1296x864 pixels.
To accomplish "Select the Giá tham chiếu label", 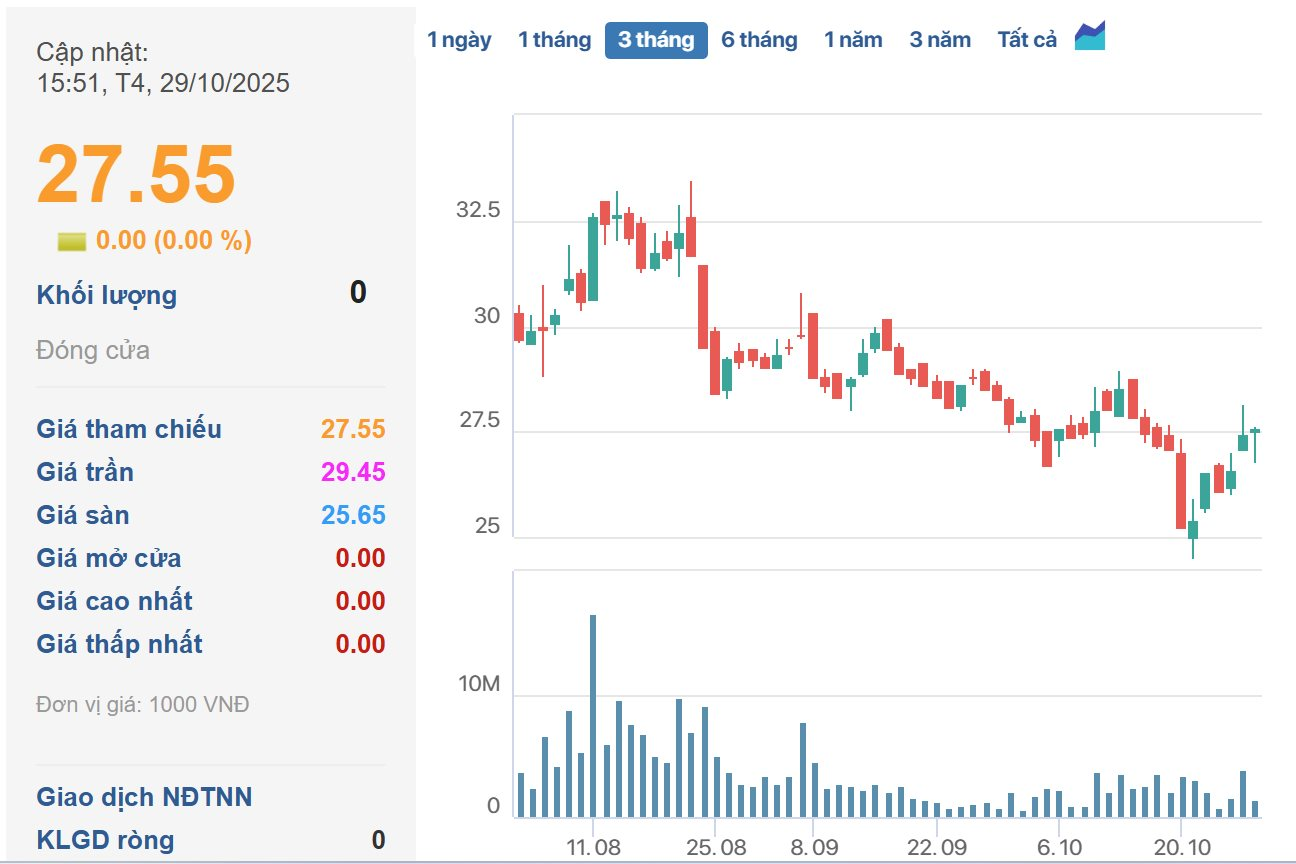I will [x=129, y=429].
